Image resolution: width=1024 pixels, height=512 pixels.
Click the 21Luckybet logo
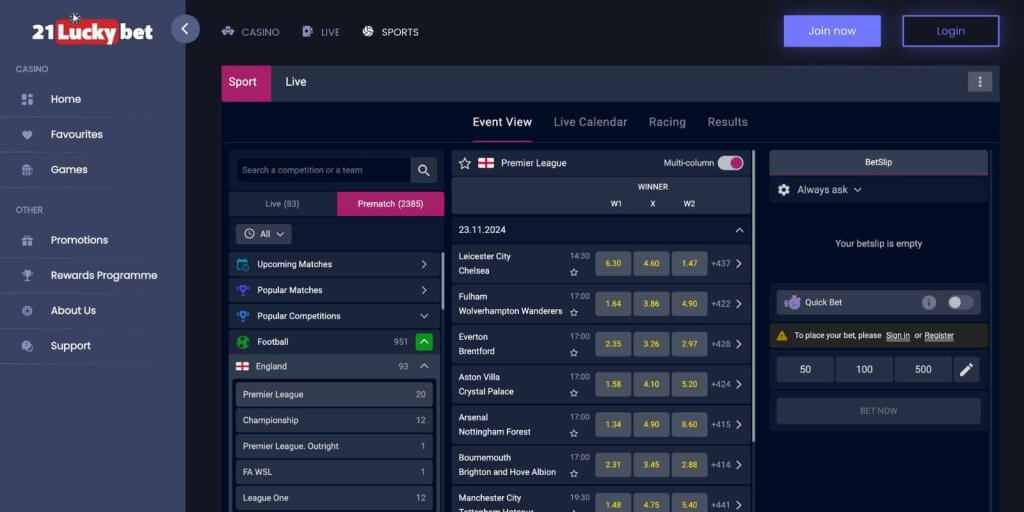[x=92, y=30]
